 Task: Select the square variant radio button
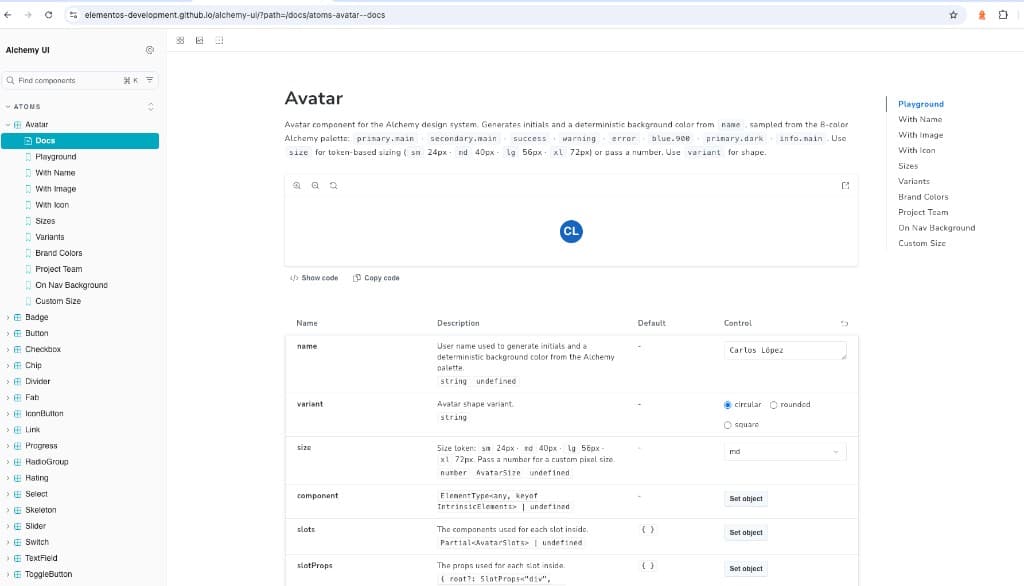pyautogui.click(x=728, y=425)
